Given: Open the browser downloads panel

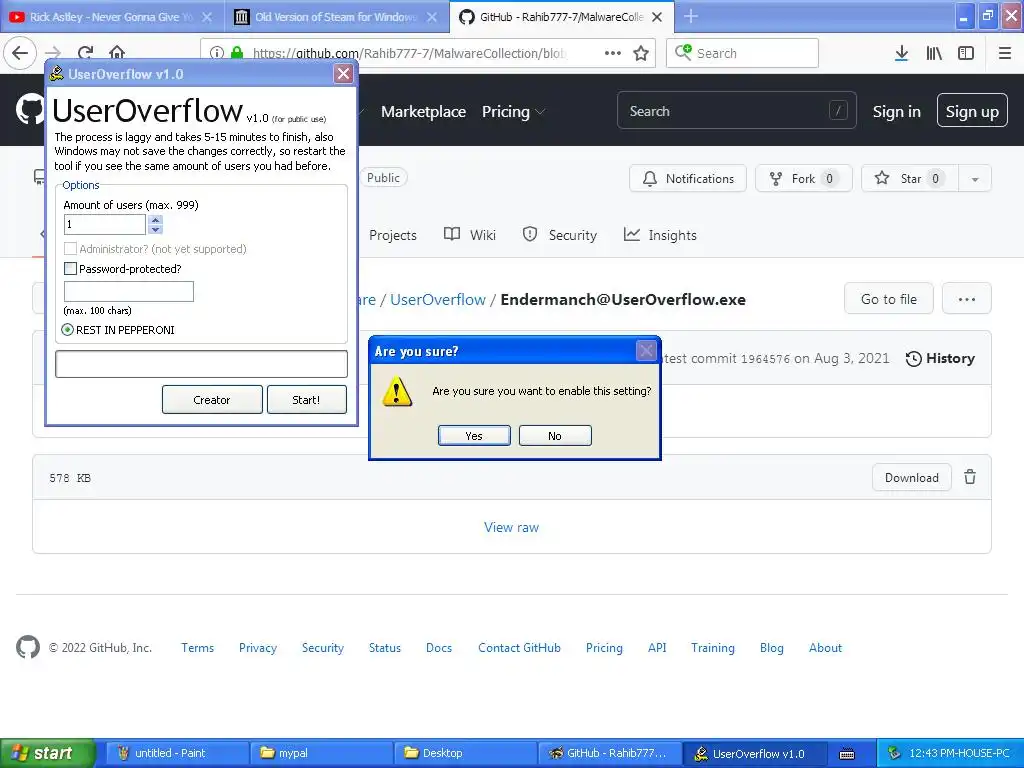Looking at the screenshot, I should point(901,53).
